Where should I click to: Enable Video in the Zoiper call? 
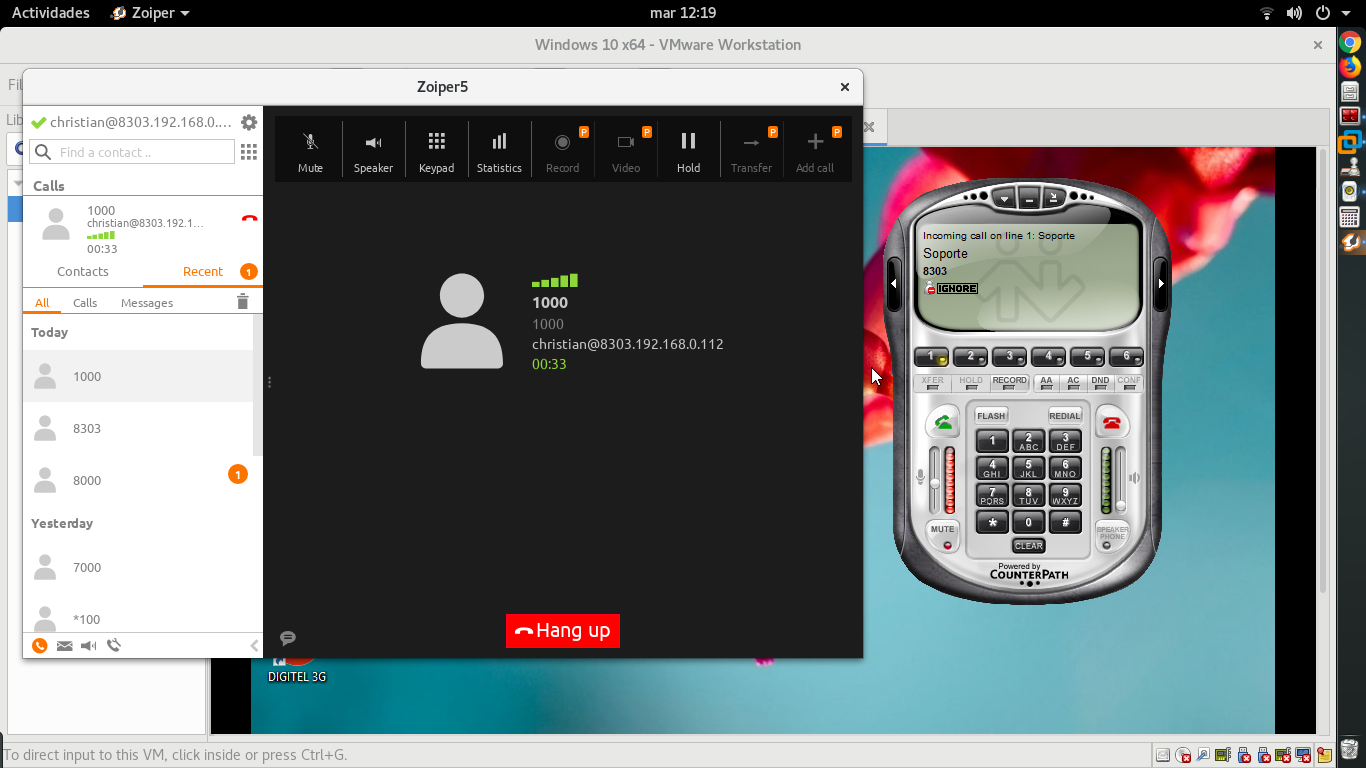pos(625,151)
